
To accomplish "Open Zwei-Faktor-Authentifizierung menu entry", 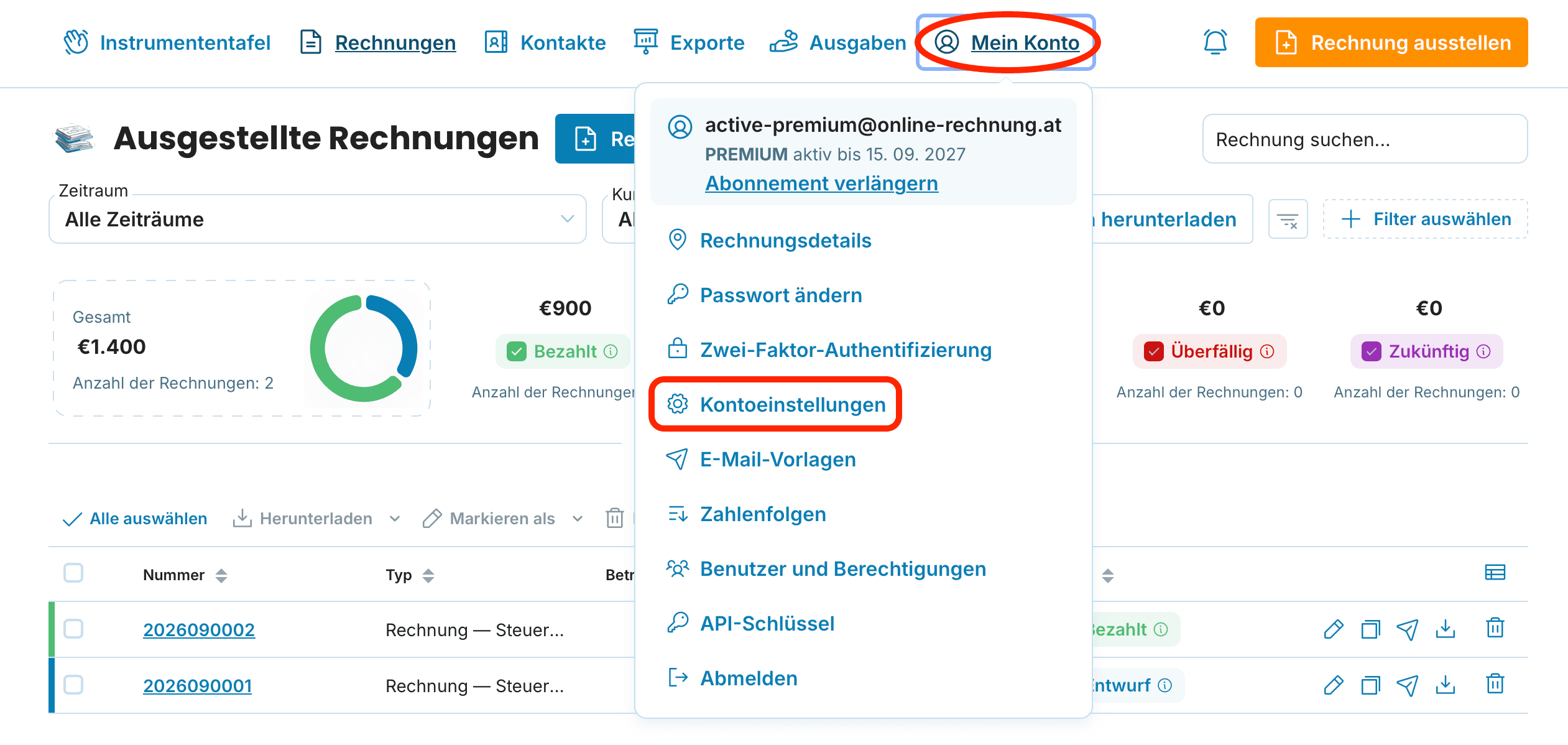I will pyautogui.click(x=829, y=349).
